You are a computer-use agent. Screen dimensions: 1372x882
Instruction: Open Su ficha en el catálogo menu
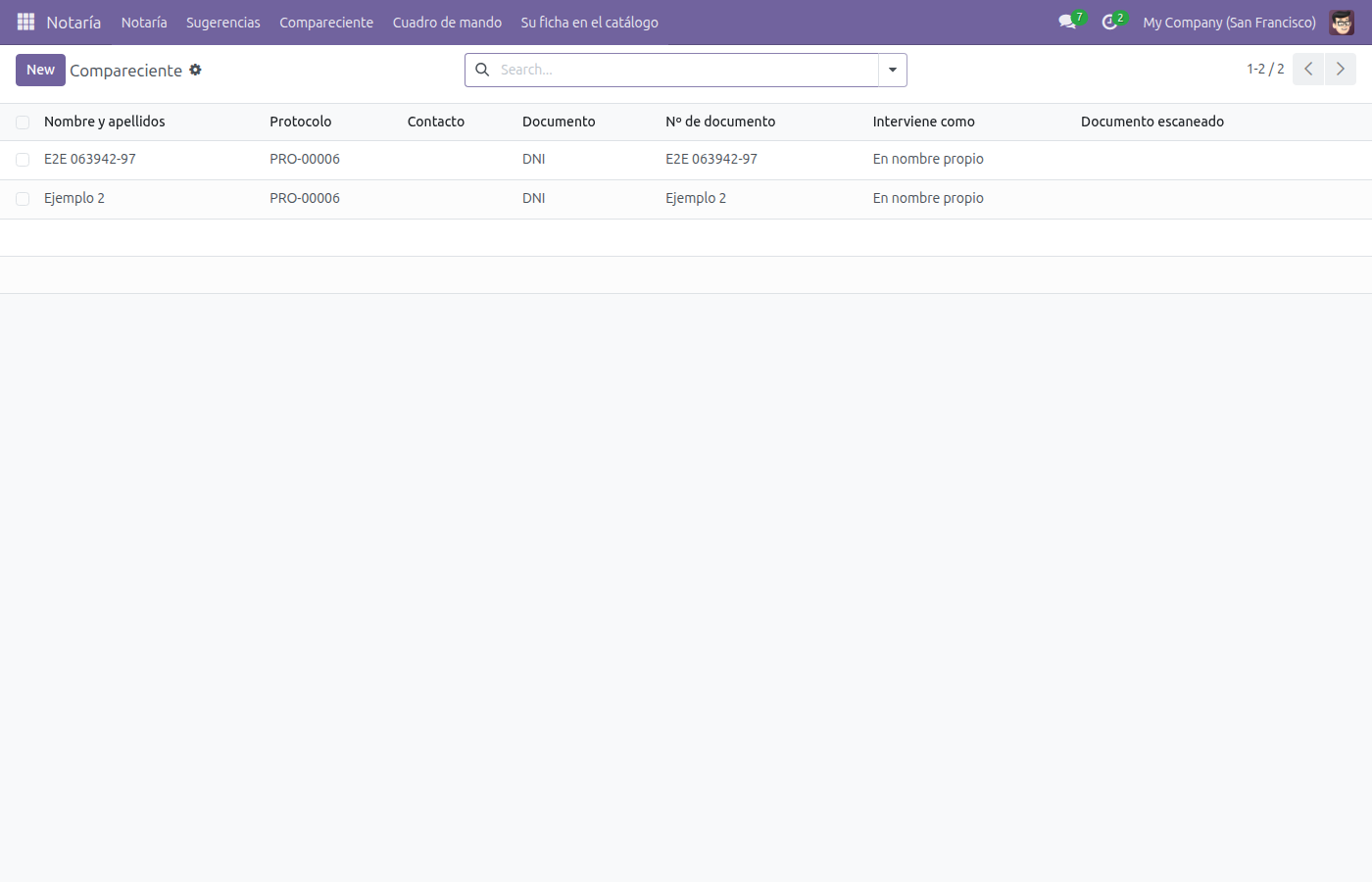(x=590, y=22)
